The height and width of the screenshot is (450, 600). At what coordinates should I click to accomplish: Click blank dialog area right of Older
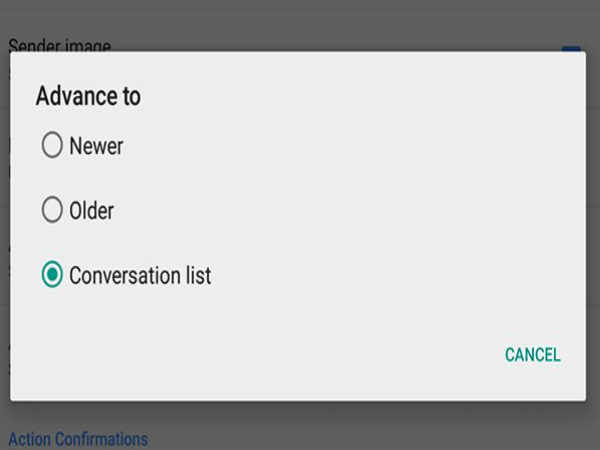click(x=350, y=211)
